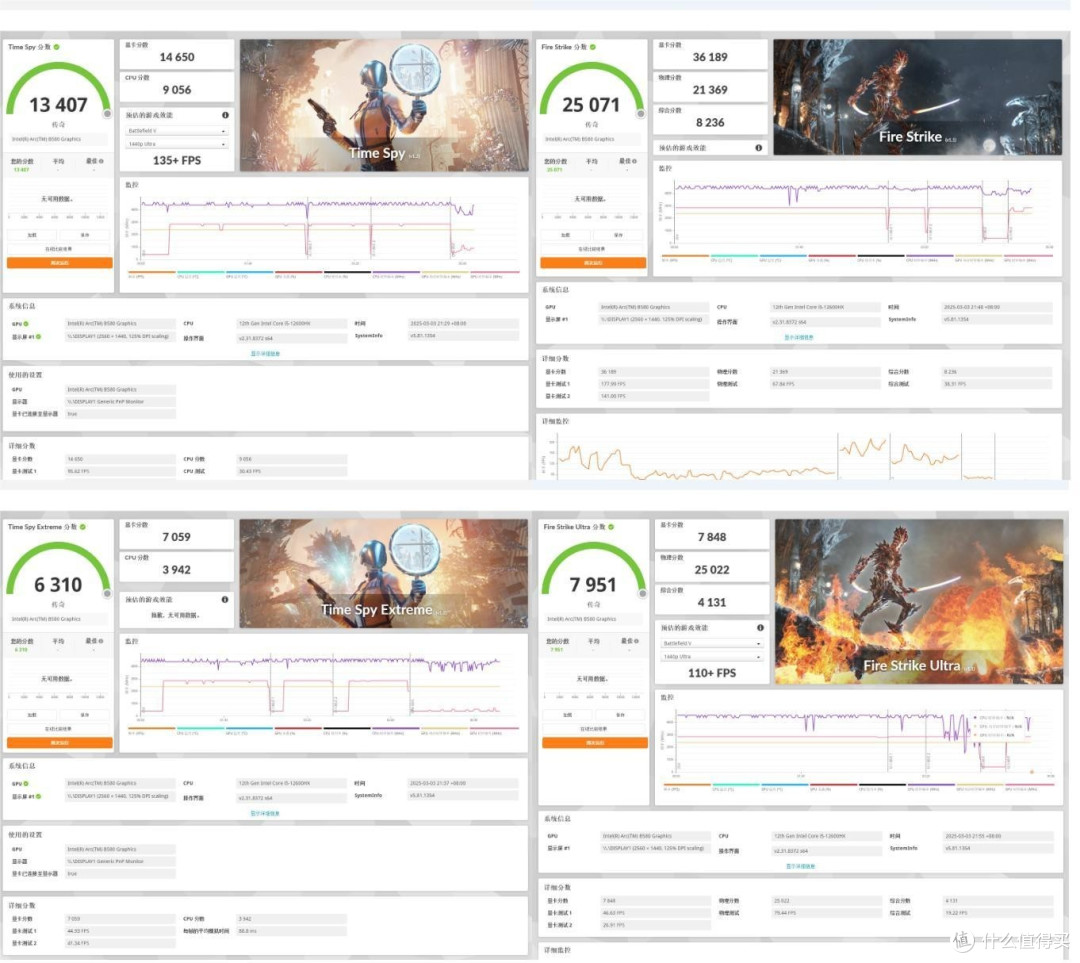Open the Battlefield V game dropdown in Fire Strike Ultra panel
Screen dimensions: 1080x963
[x=712, y=644]
